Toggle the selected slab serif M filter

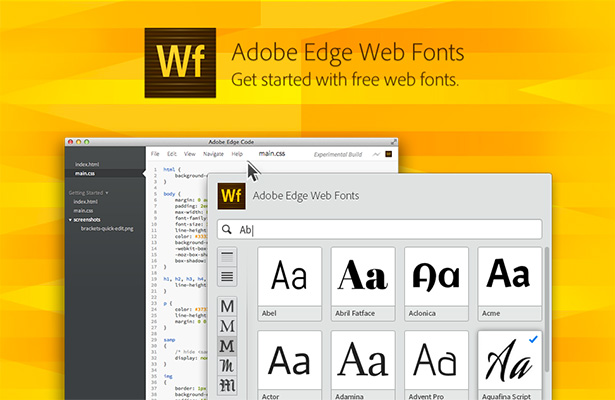pyautogui.click(x=227, y=346)
